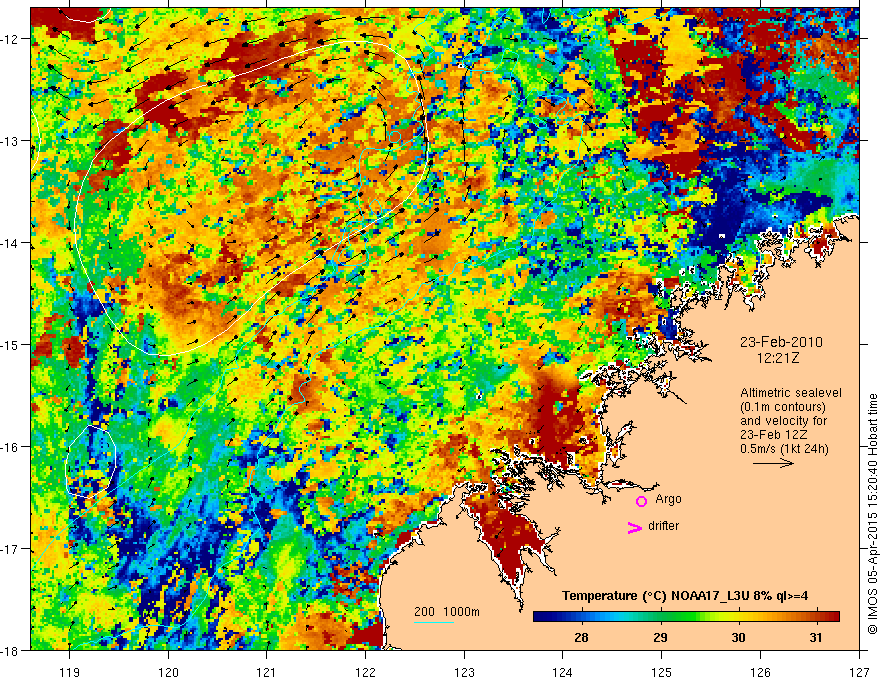Click the '0.5m/s (1kt 24h)' text
This screenshot has height=680, width=880.
[x=784, y=449]
